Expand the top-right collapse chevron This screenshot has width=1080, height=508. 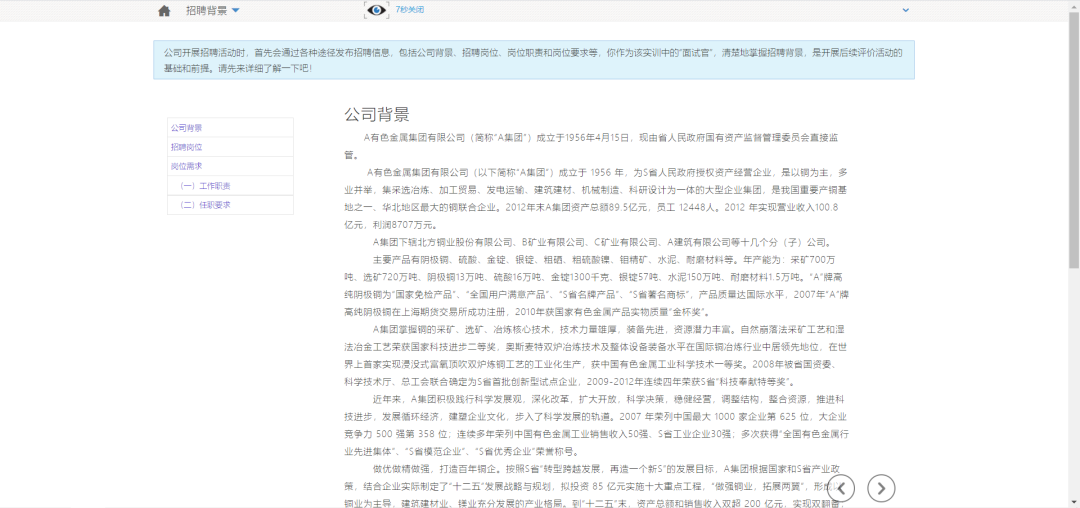(x=906, y=10)
